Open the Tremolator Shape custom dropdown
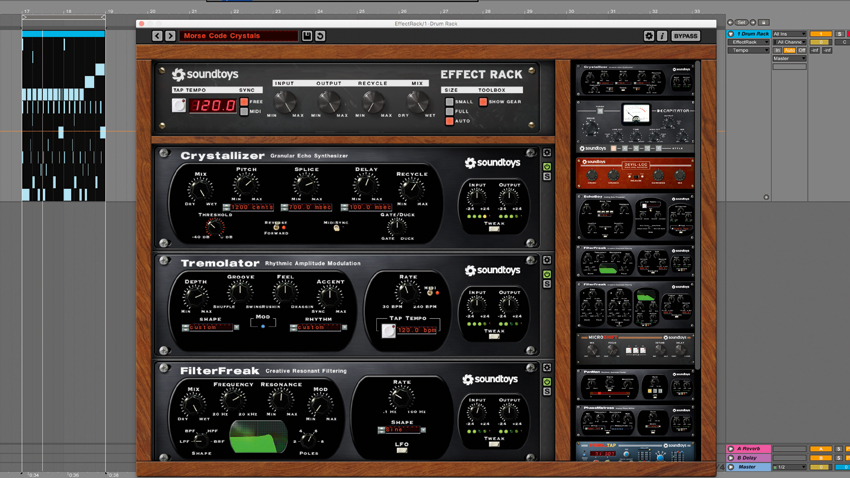The image size is (850, 478). pos(211,327)
